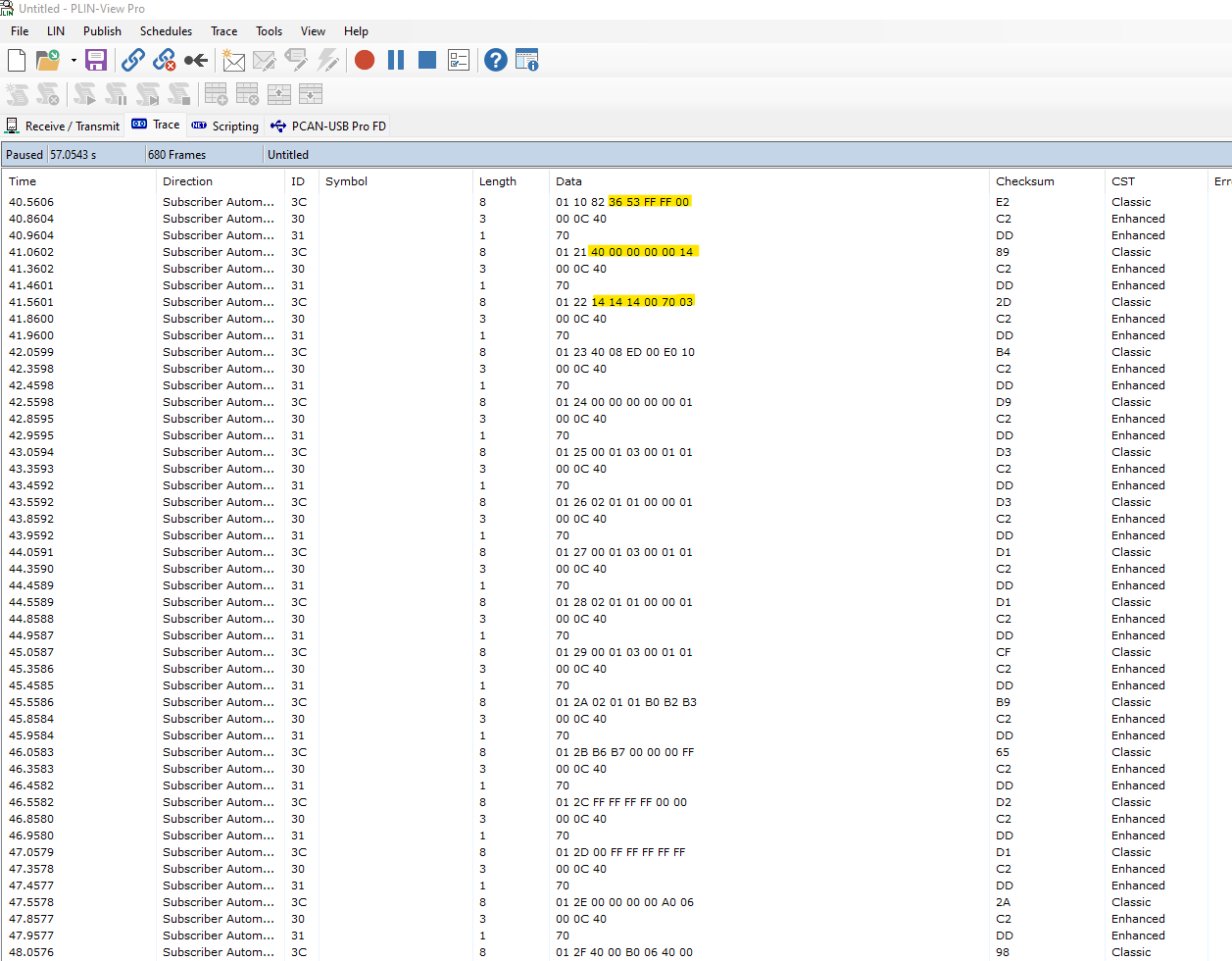The height and width of the screenshot is (961, 1232).
Task: Edit the selected transmit message
Action: (265, 60)
